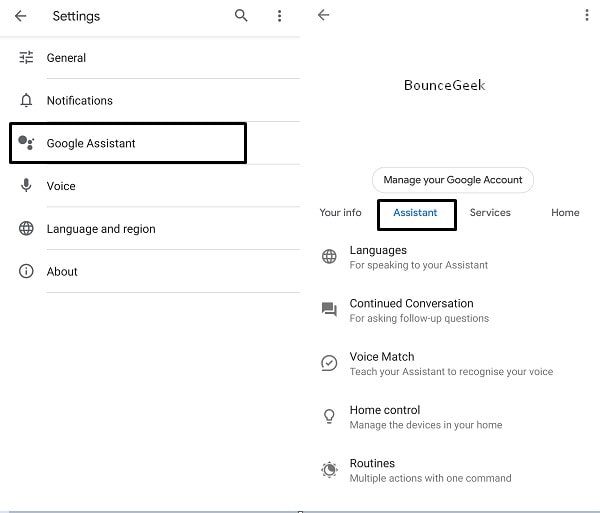Click 'For speaking to your Assistant' subtitle
The height and width of the screenshot is (513, 600).
click(419, 265)
